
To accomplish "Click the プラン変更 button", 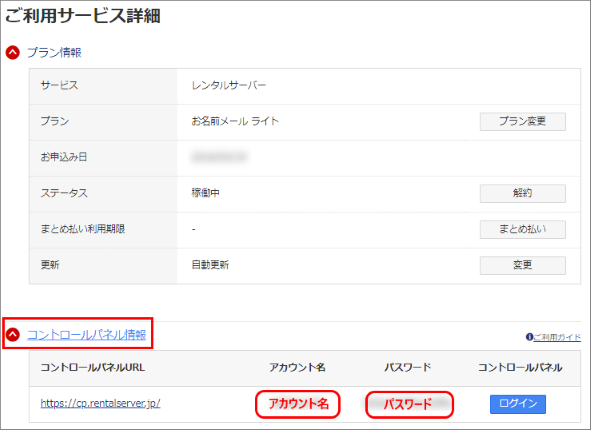I will [522, 121].
